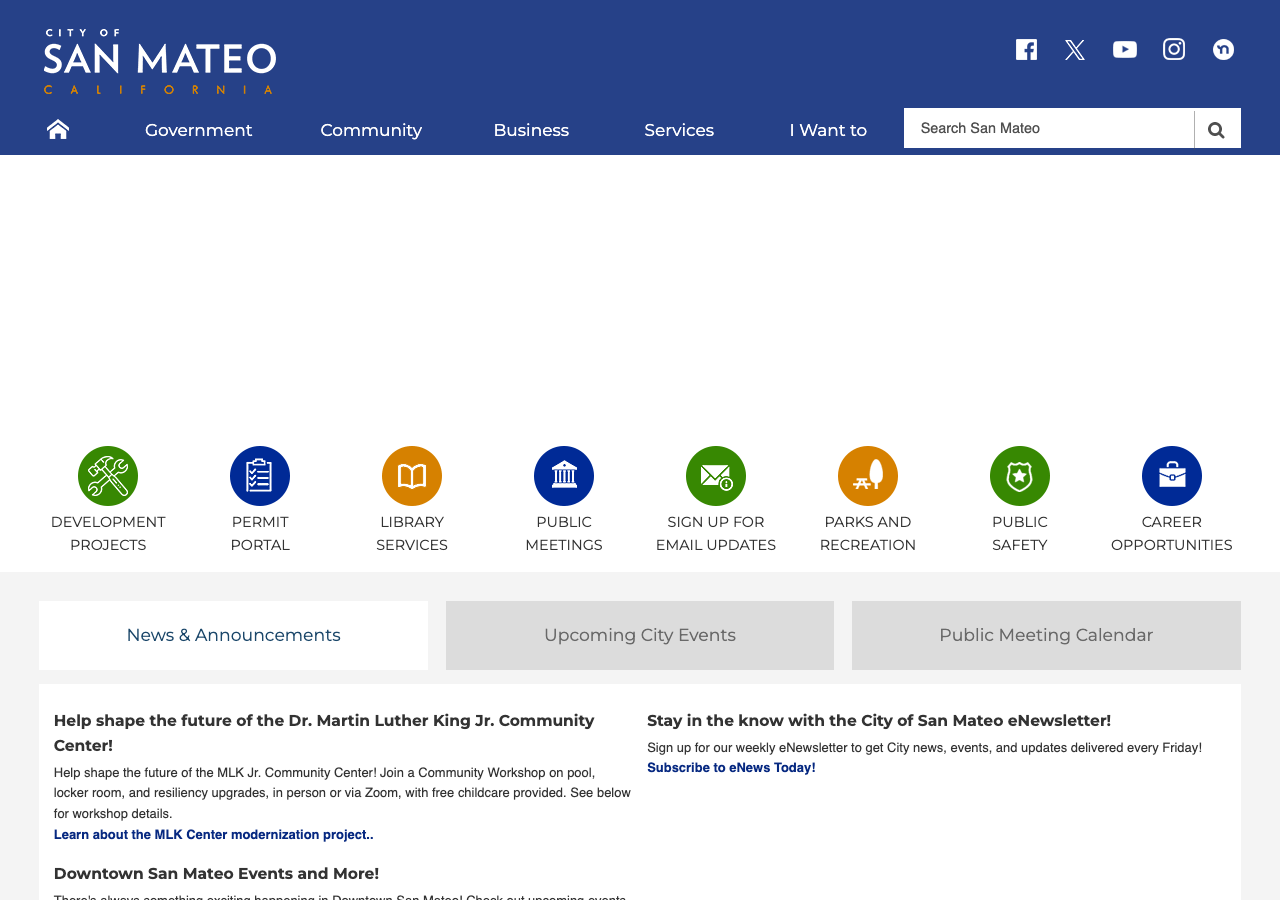
Task: Open Public Safety badge icon
Action: click(1020, 476)
